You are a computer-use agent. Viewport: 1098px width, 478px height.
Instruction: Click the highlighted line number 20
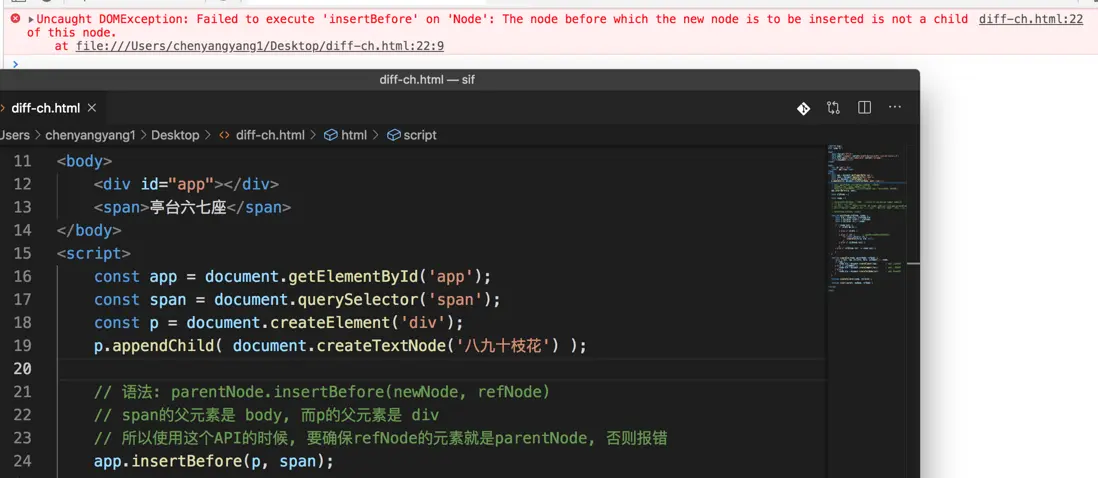click(x=22, y=369)
